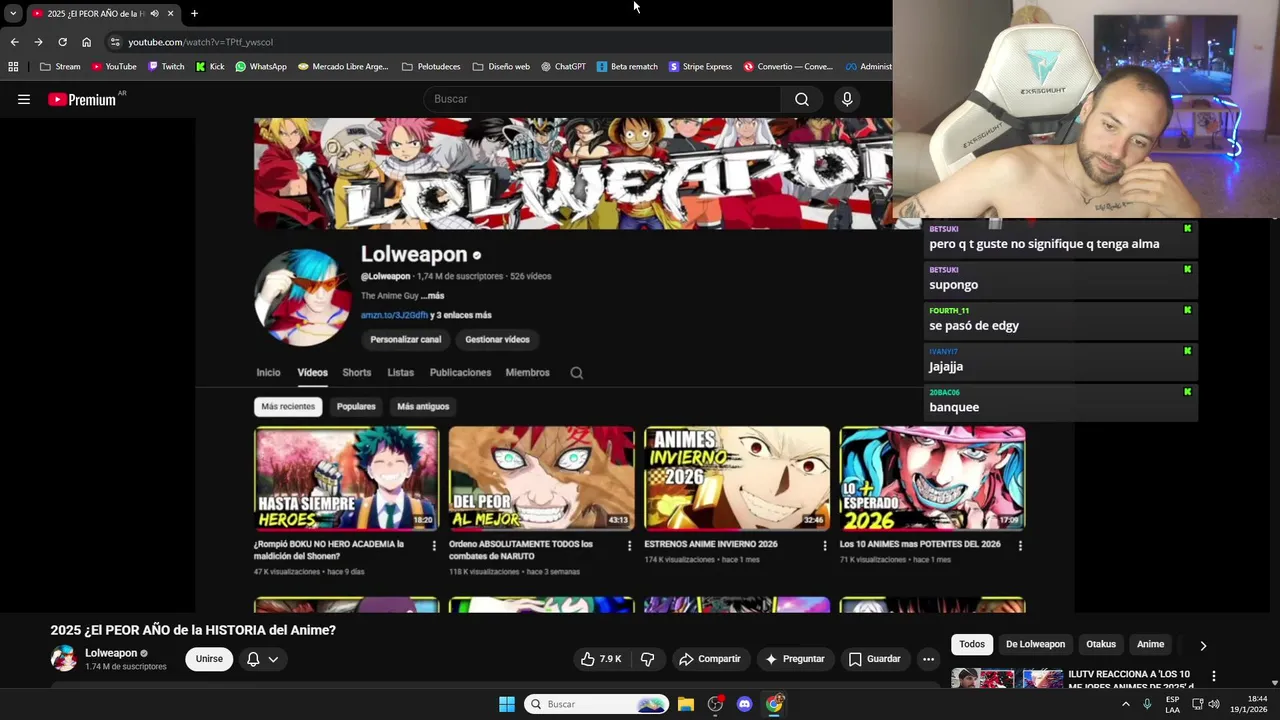
Task: Open options for Los 10 Animes mas Potentes
Action: click(x=1020, y=545)
